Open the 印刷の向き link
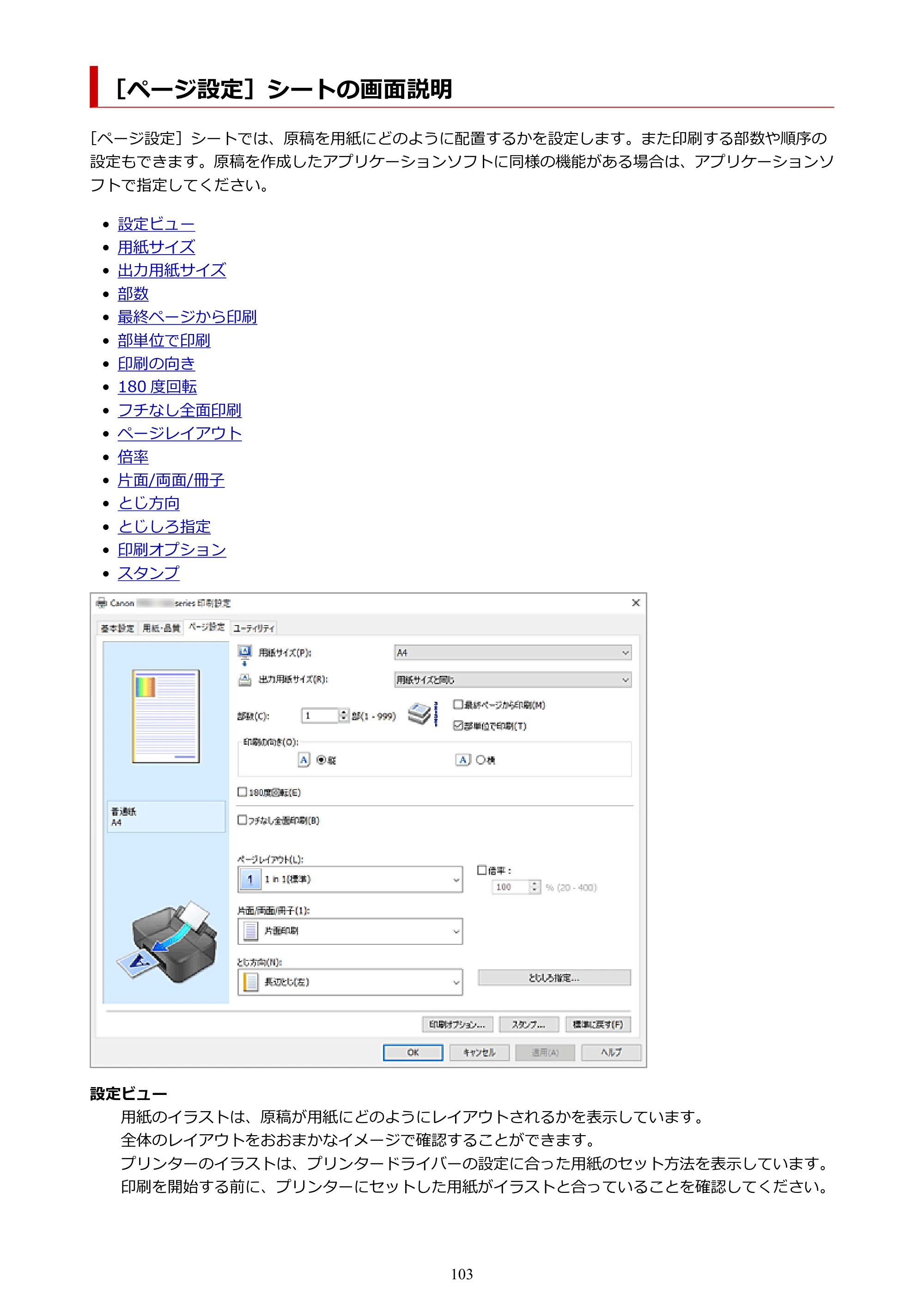Screen dimensions: 924x1307 pyautogui.click(x=156, y=364)
